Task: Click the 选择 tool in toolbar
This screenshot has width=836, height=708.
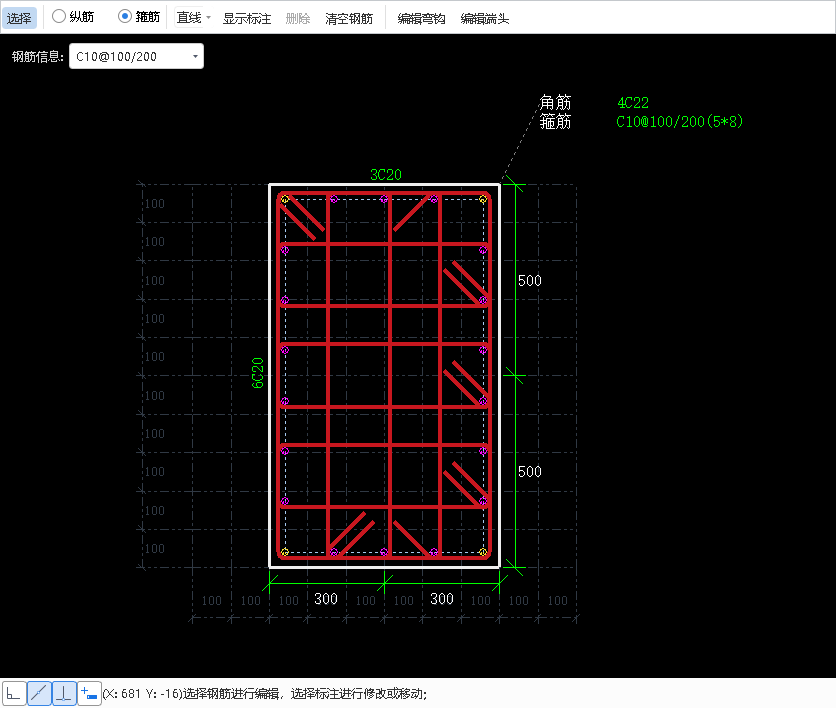Action: coord(19,18)
